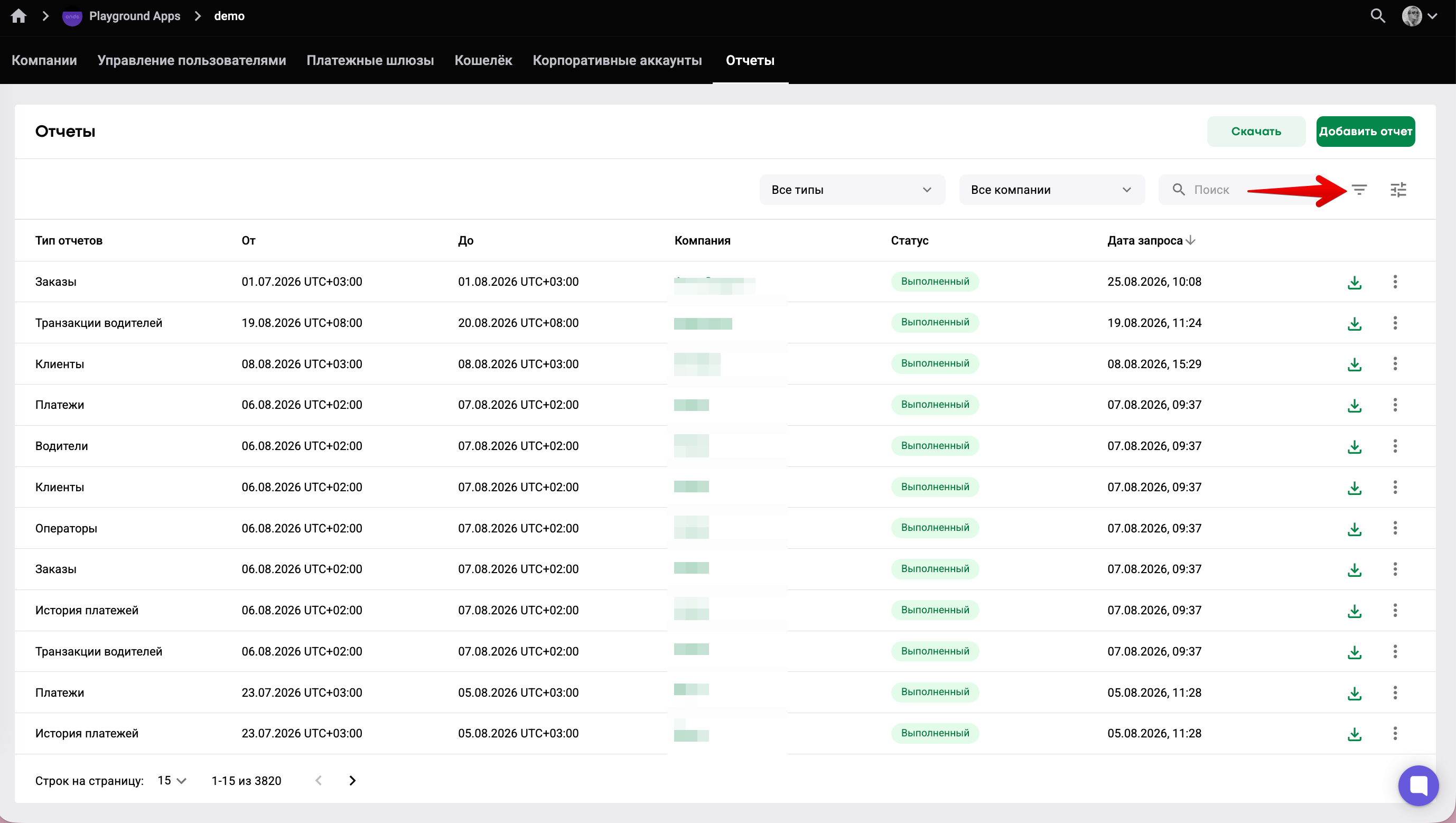The image size is (1456, 823).
Task: Download the Водители report
Action: point(1354,446)
